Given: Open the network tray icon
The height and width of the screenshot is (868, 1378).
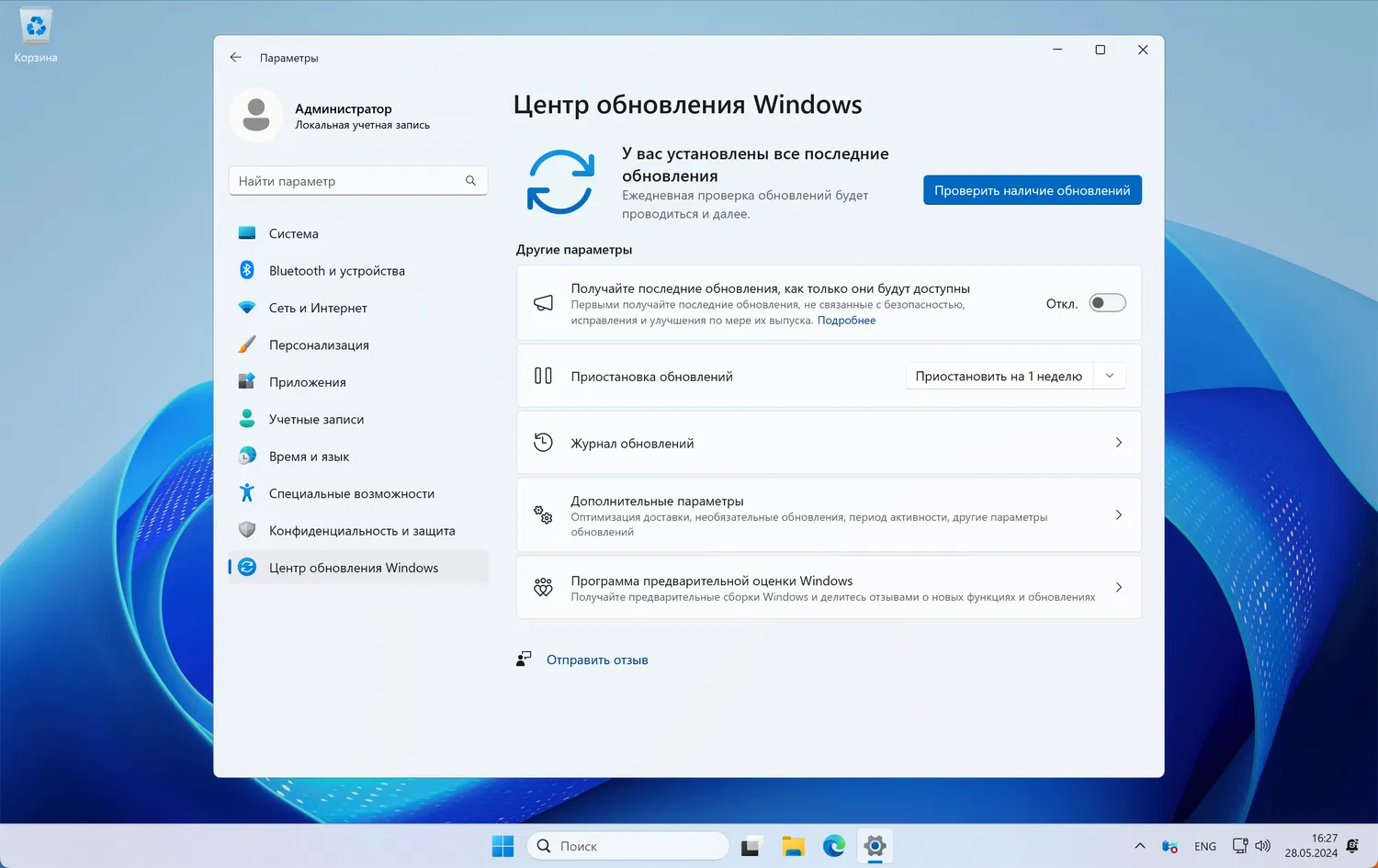Looking at the screenshot, I should point(1240,846).
